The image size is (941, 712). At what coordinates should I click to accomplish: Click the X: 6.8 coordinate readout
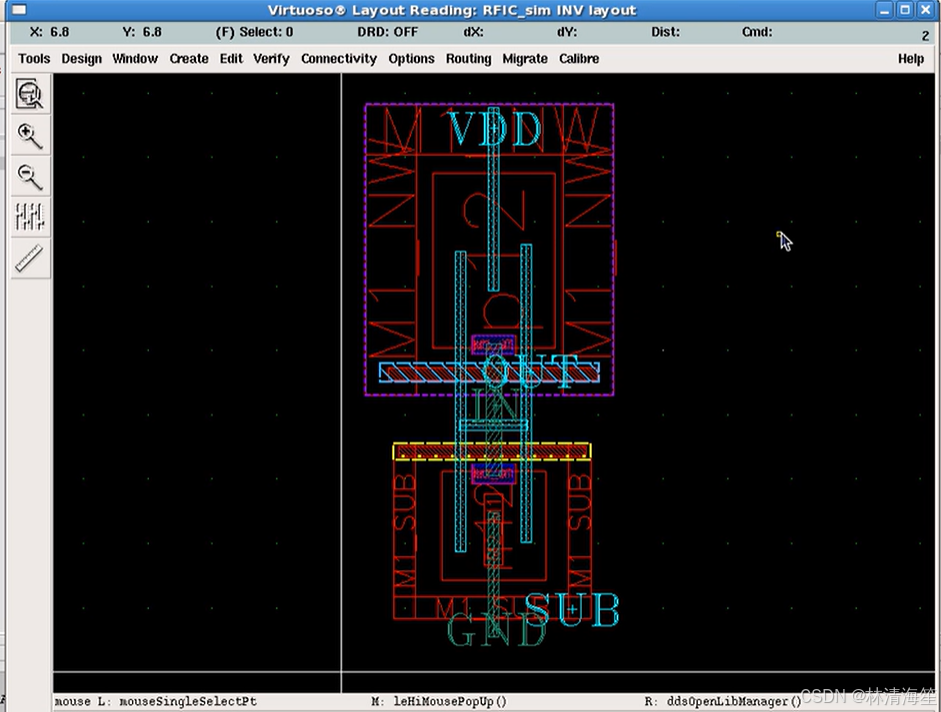(49, 32)
